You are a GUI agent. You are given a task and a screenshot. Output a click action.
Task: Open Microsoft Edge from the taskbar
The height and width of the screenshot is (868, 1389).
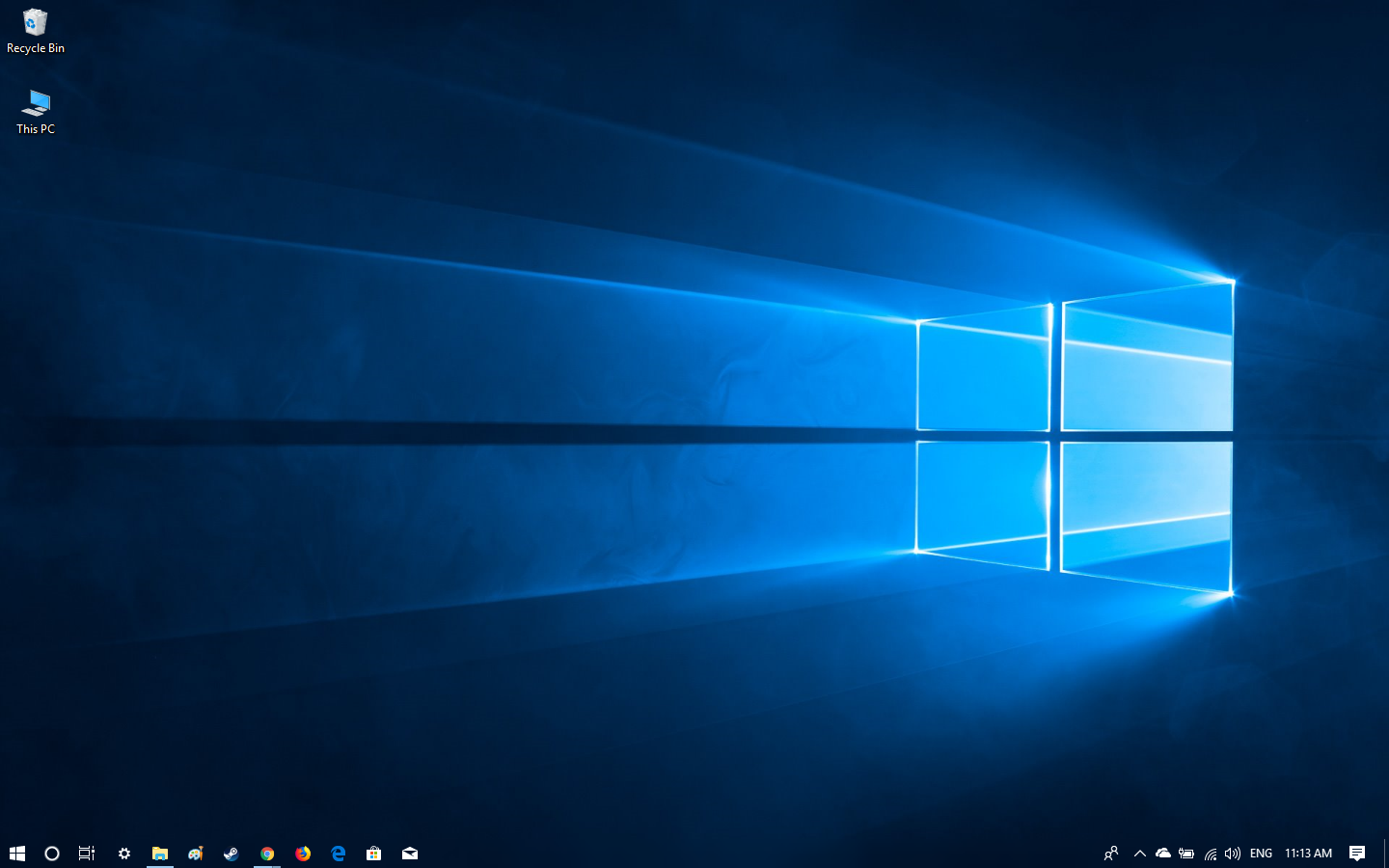click(339, 854)
